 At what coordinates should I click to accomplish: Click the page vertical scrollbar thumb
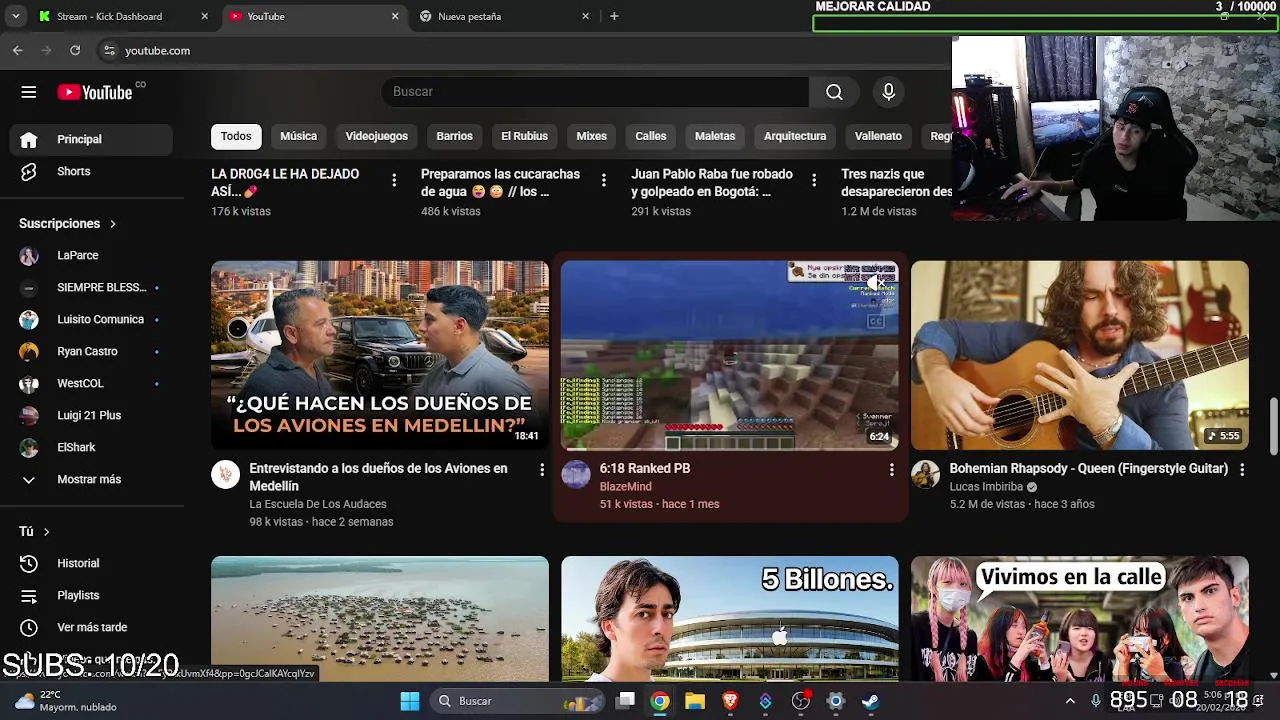coord(1273,425)
